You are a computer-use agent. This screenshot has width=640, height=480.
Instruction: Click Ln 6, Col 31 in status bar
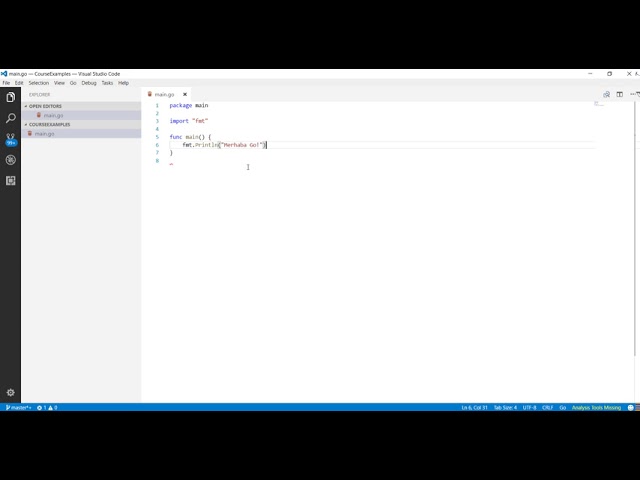pos(474,407)
